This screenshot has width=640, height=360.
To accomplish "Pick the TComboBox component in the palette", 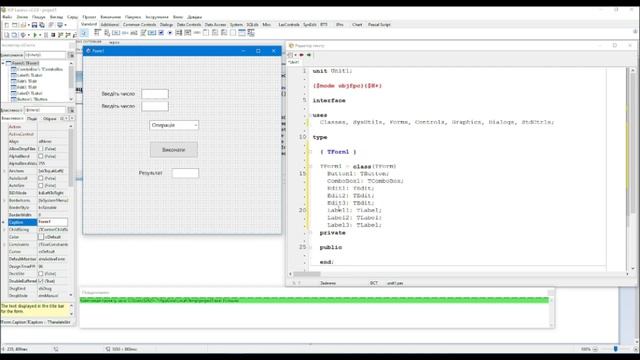I will pos(188,33).
